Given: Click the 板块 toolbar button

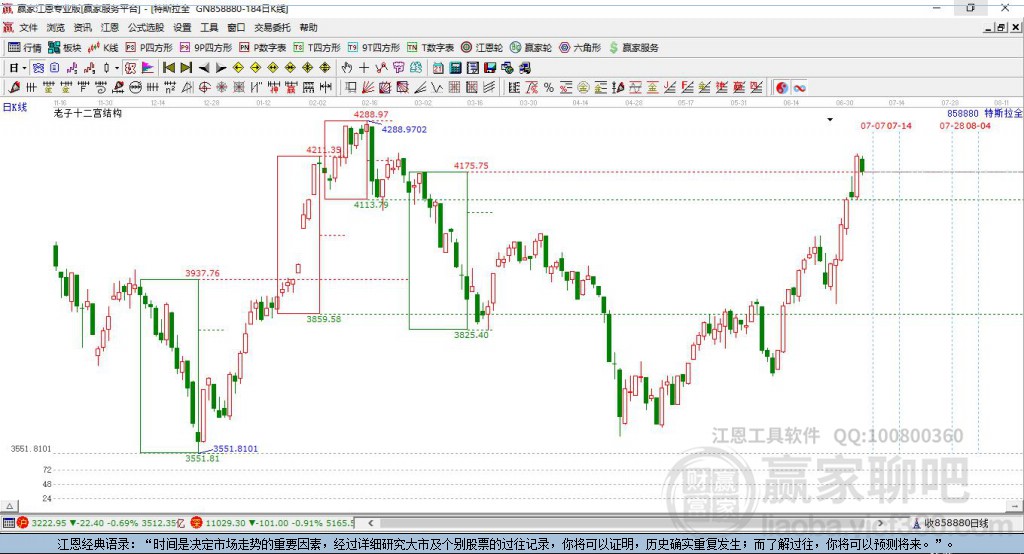Looking at the screenshot, I should pos(65,48).
